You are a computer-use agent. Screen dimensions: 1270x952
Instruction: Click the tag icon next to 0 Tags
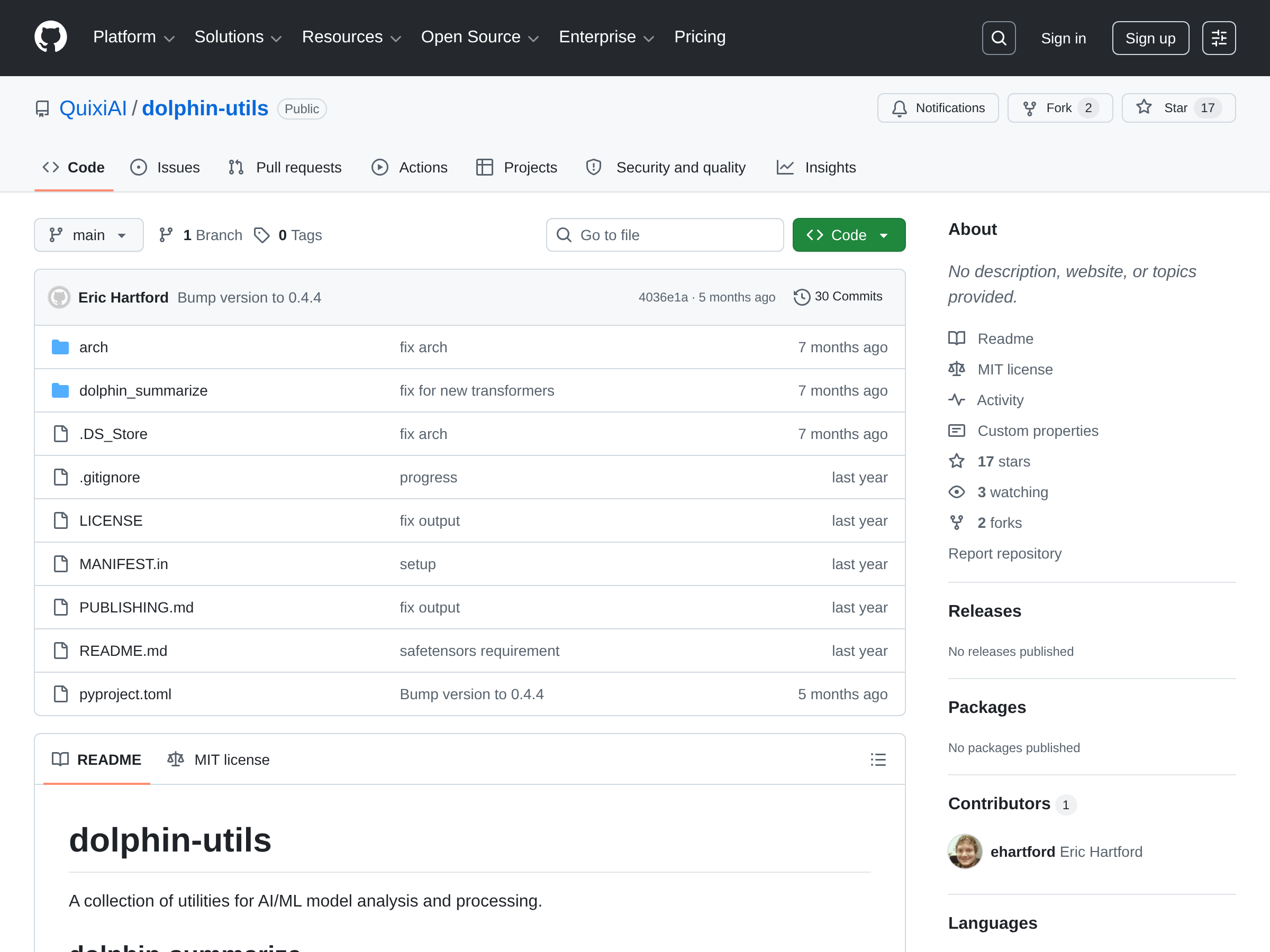pos(262,235)
